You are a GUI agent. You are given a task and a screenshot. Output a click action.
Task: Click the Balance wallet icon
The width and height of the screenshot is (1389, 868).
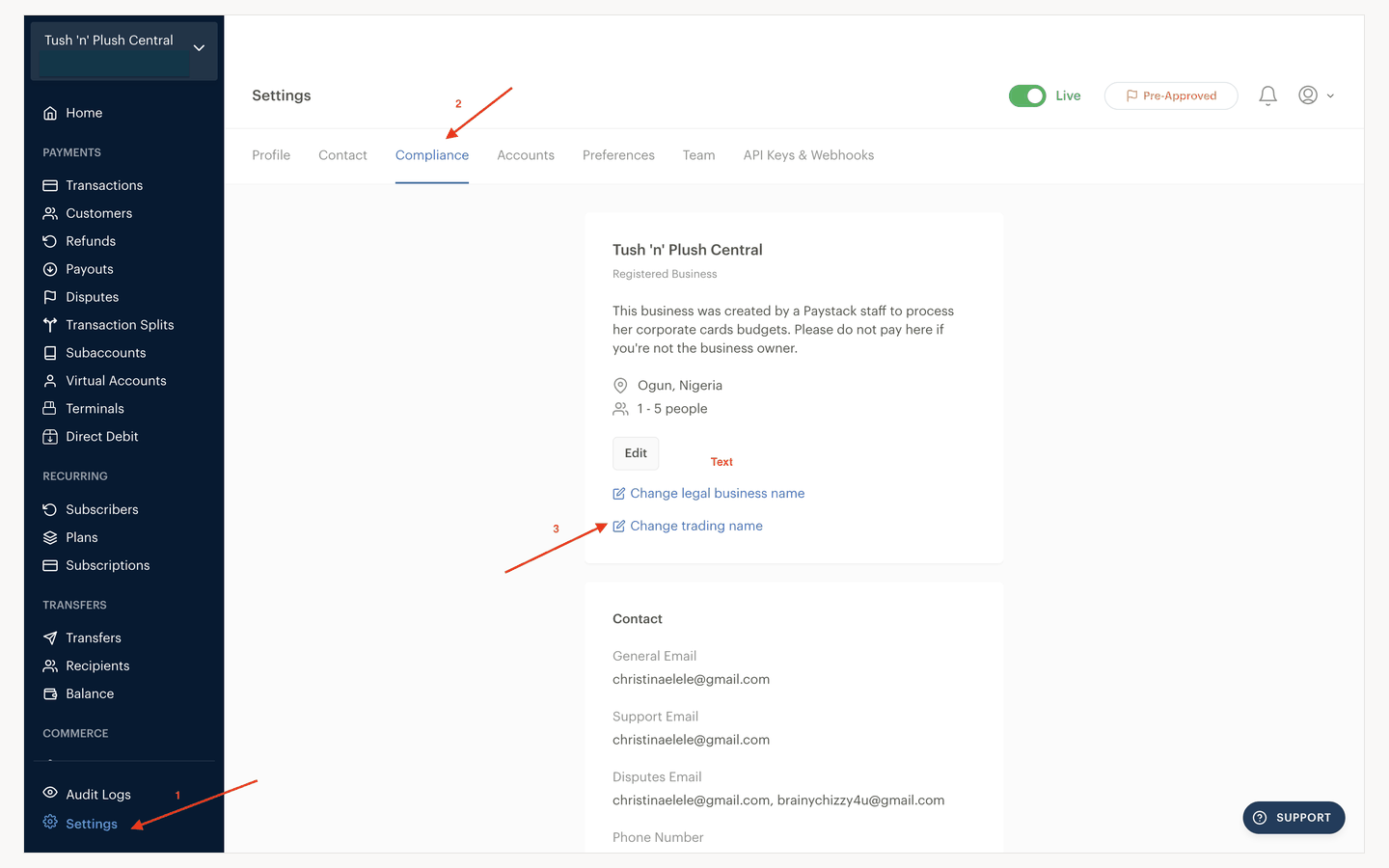coord(50,693)
